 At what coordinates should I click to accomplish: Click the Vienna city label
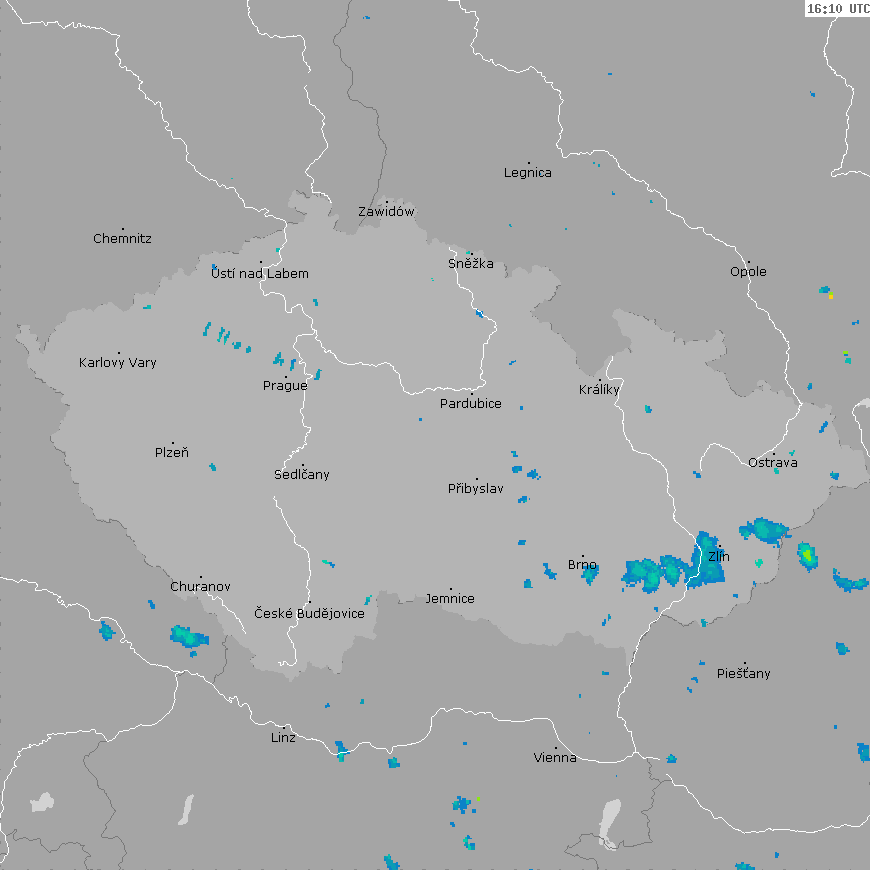[555, 758]
